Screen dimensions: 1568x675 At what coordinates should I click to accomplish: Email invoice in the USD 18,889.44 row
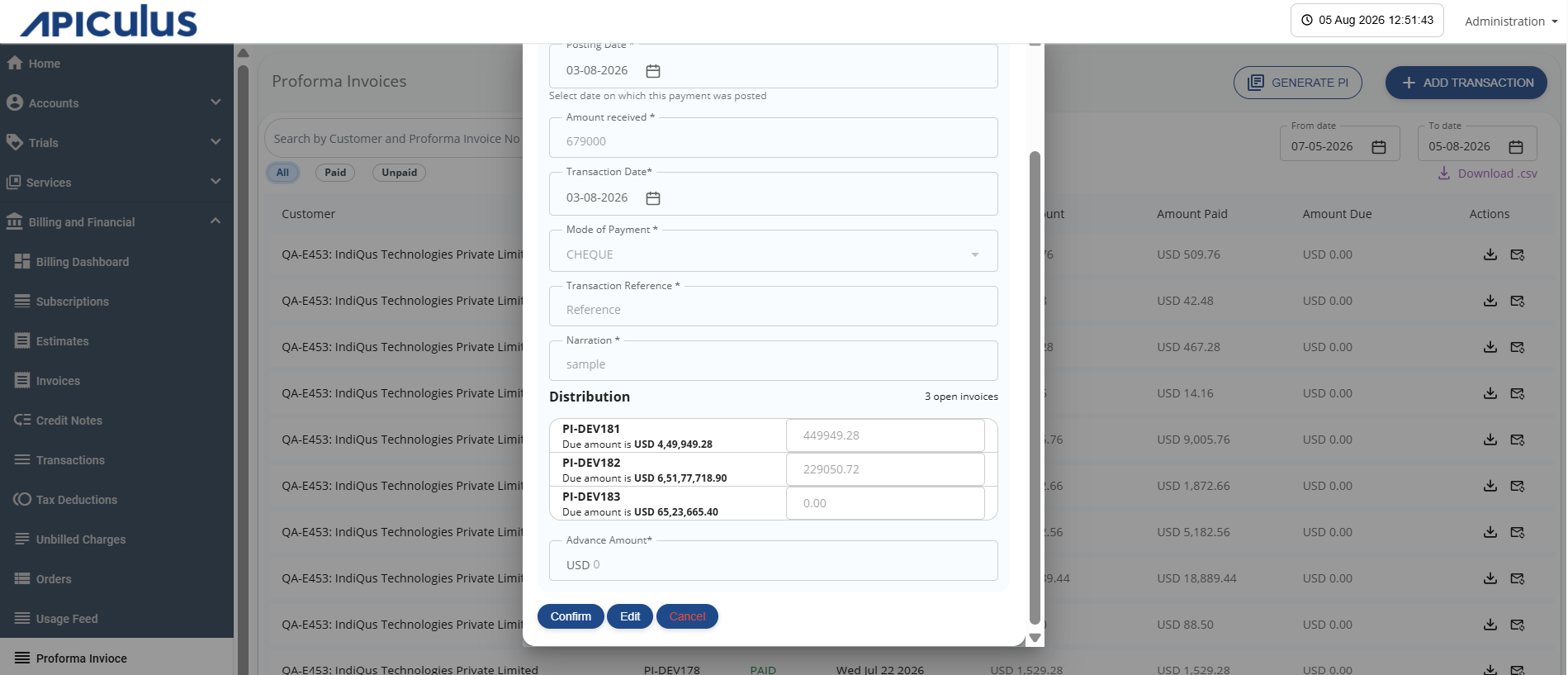(x=1518, y=578)
